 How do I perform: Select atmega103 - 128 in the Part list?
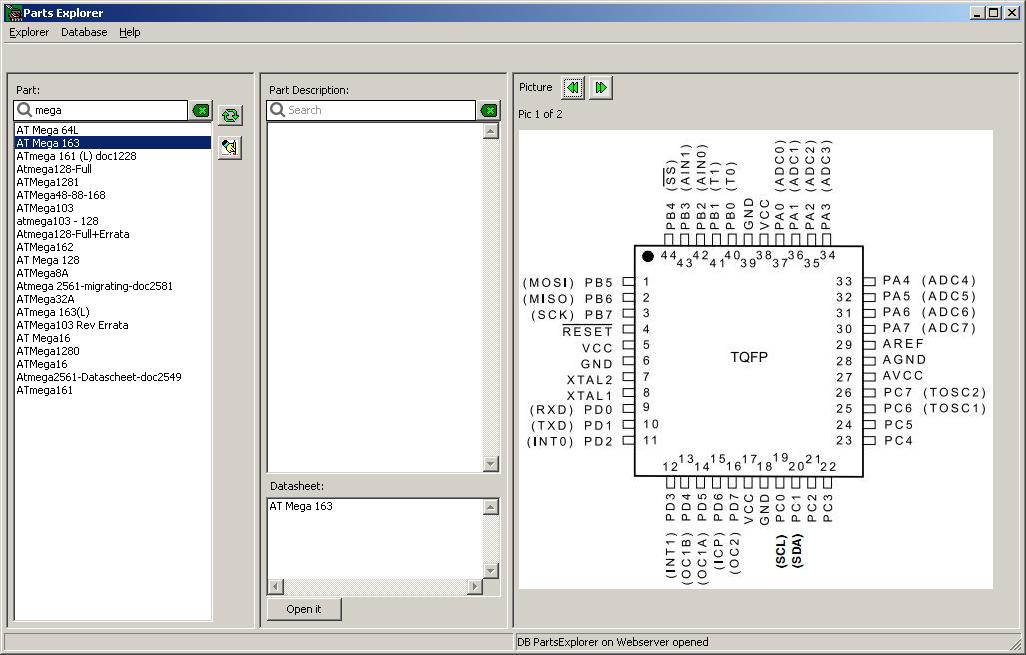(x=113, y=221)
